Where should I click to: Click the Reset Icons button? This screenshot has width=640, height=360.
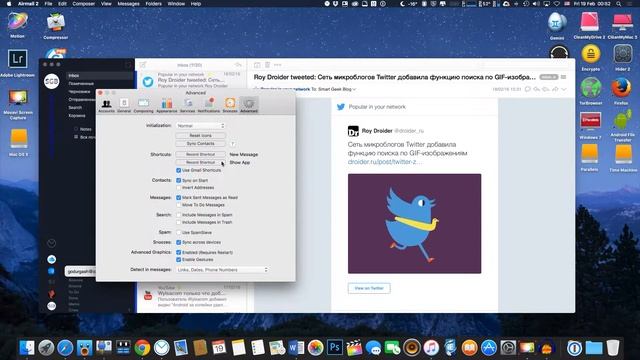(x=200, y=135)
